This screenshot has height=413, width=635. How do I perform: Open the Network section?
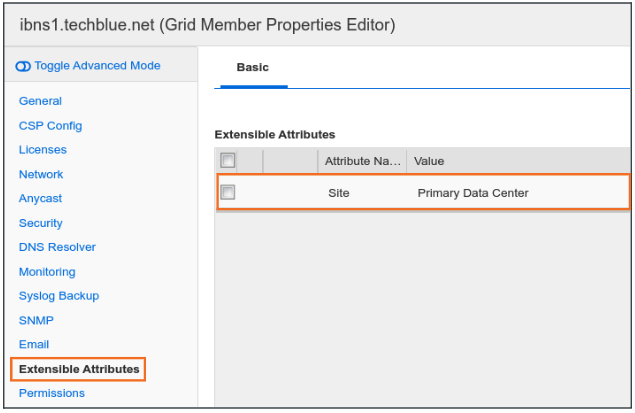(x=41, y=174)
